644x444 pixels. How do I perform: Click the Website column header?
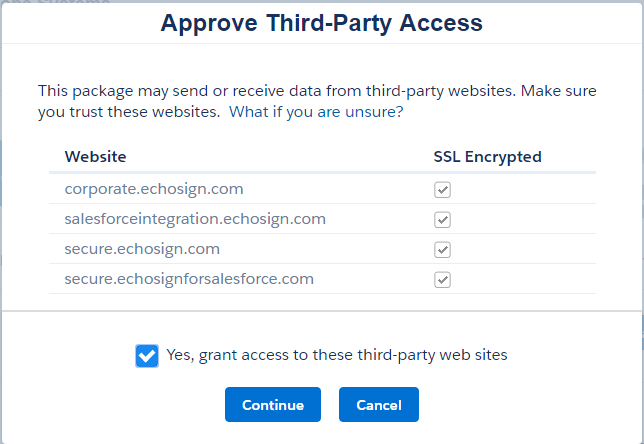coord(95,156)
